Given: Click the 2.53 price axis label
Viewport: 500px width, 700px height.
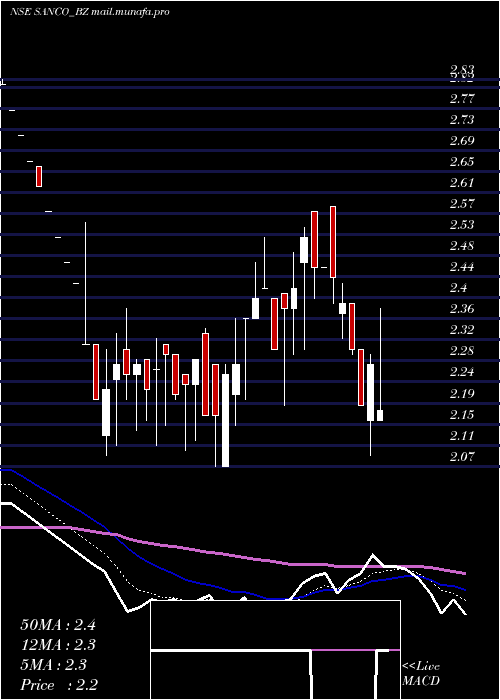Looking at the screenshot, I should click(x=462, y=225).
